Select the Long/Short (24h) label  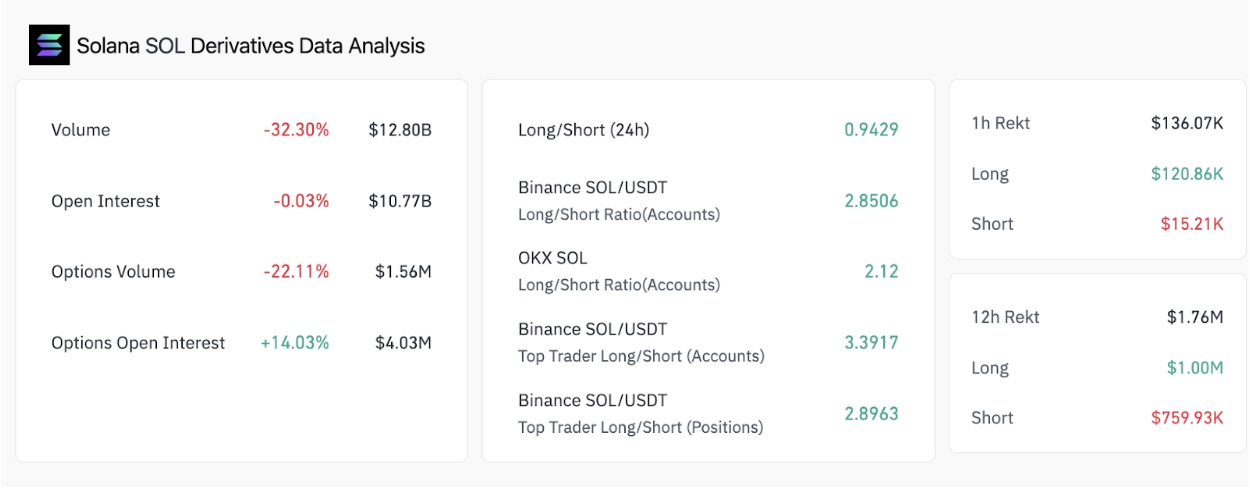[x=584, y=130]
